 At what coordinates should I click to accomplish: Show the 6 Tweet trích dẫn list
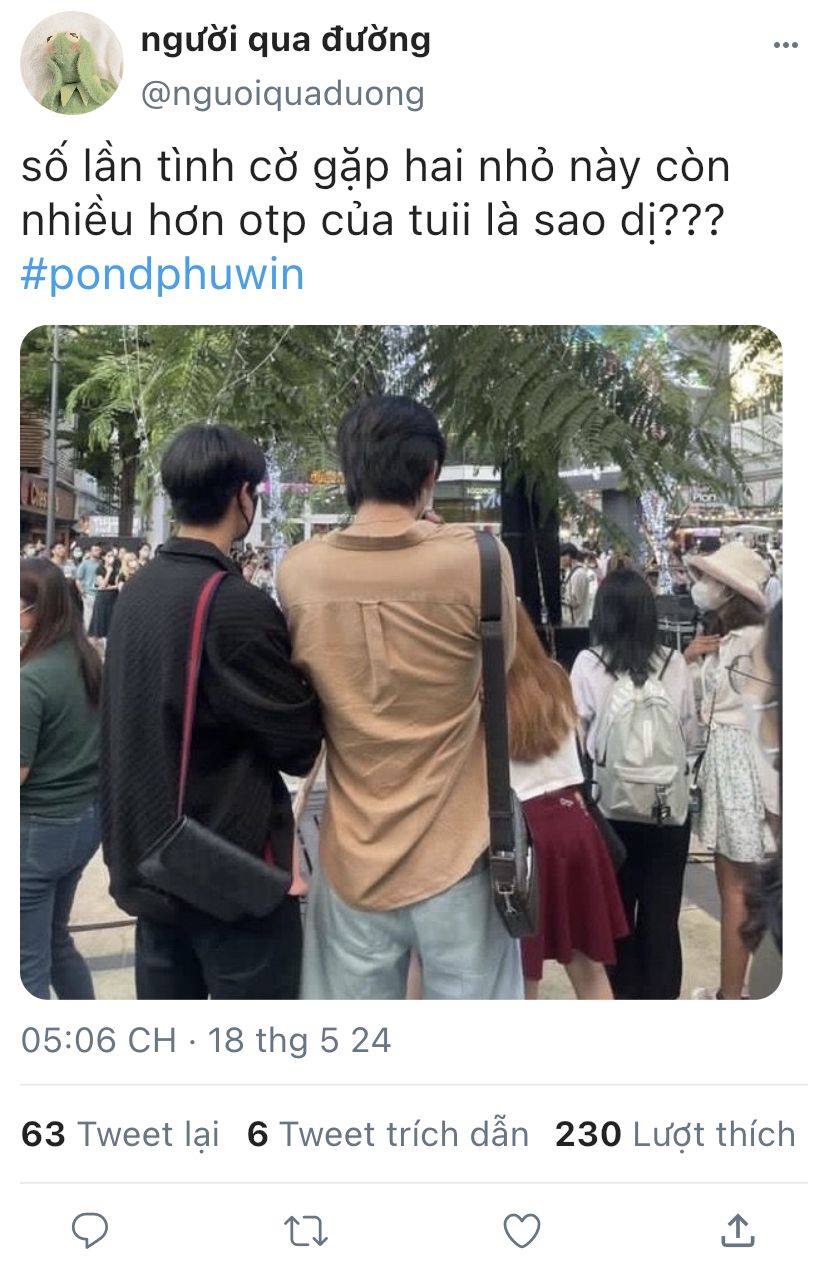coord(388,1134)
